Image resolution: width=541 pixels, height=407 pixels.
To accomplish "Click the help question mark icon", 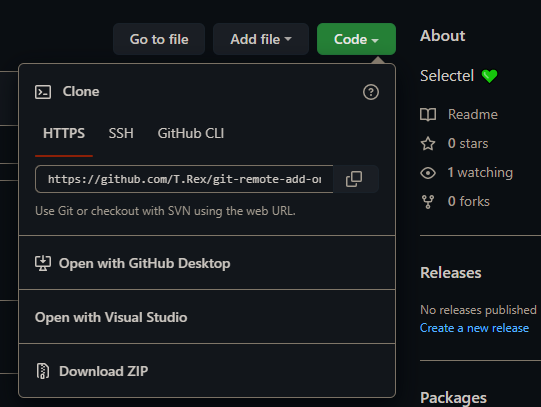I will (371, 92).
